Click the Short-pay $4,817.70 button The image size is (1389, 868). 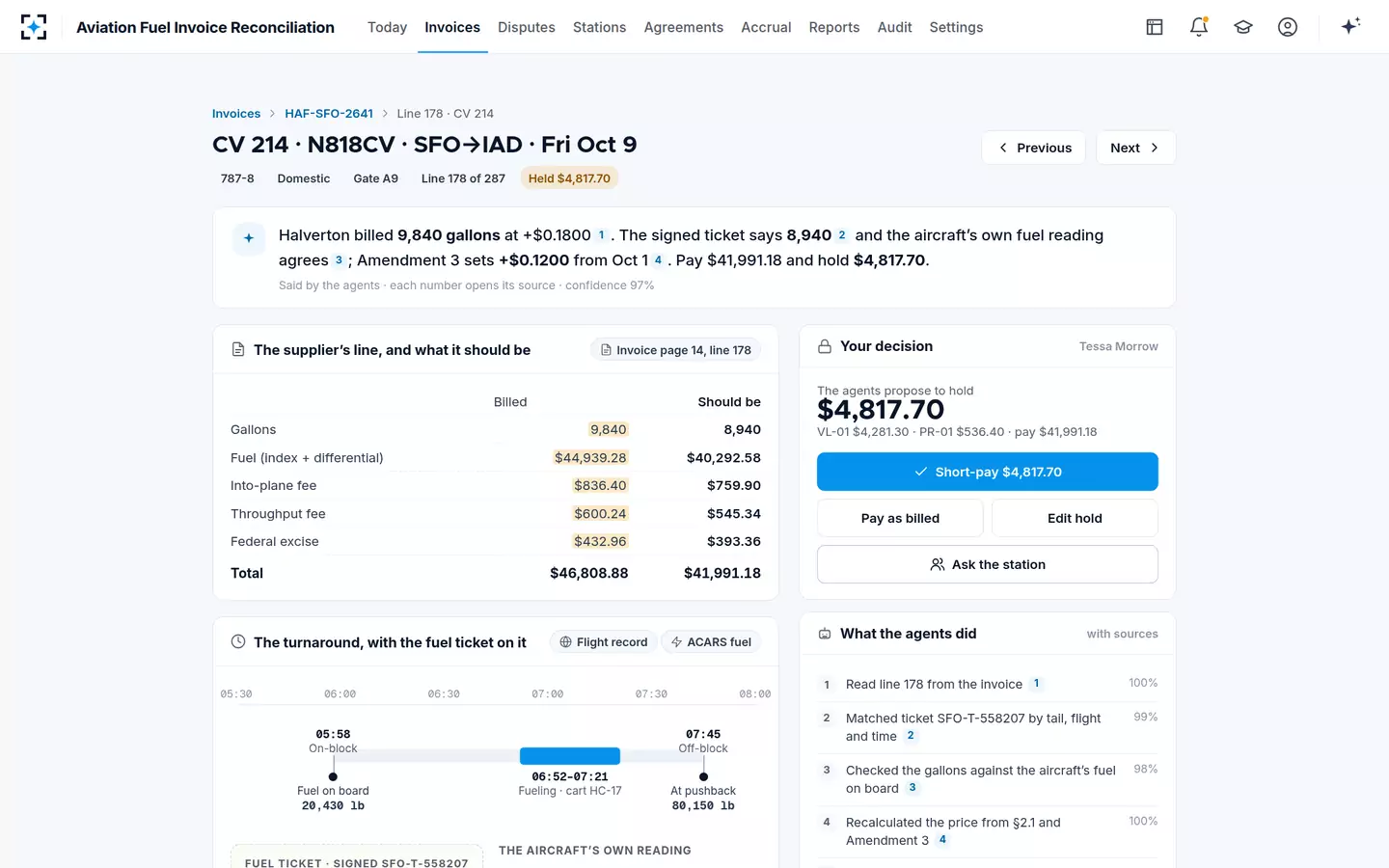(988, 472)
